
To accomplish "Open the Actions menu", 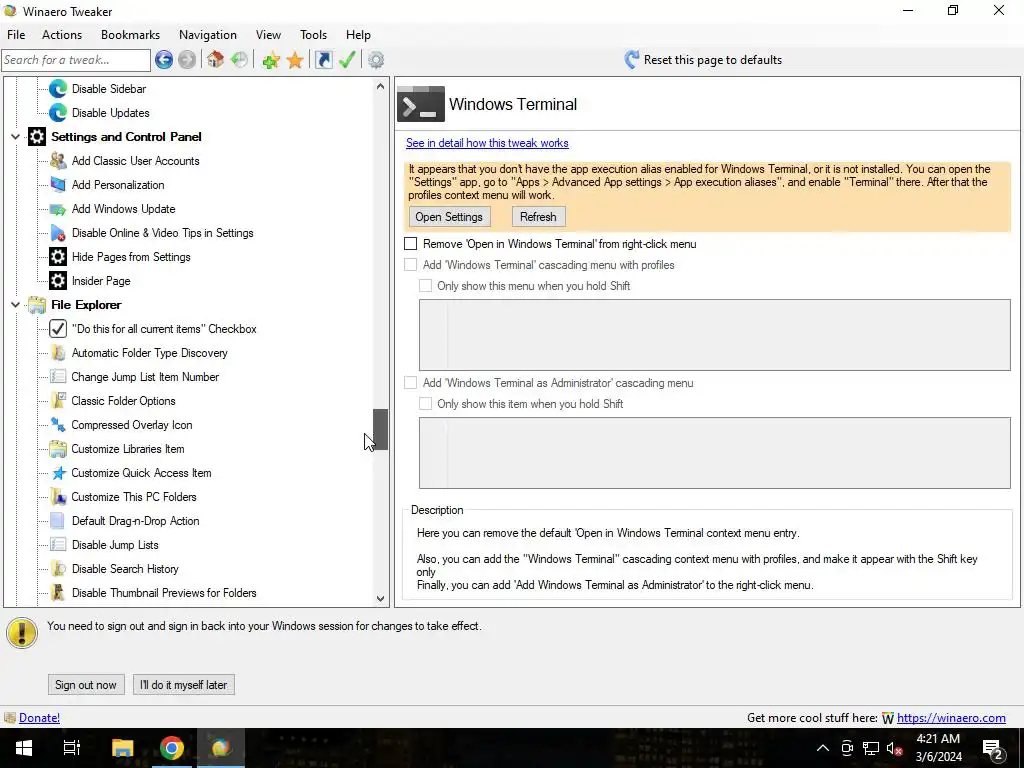I will (62, 35).
